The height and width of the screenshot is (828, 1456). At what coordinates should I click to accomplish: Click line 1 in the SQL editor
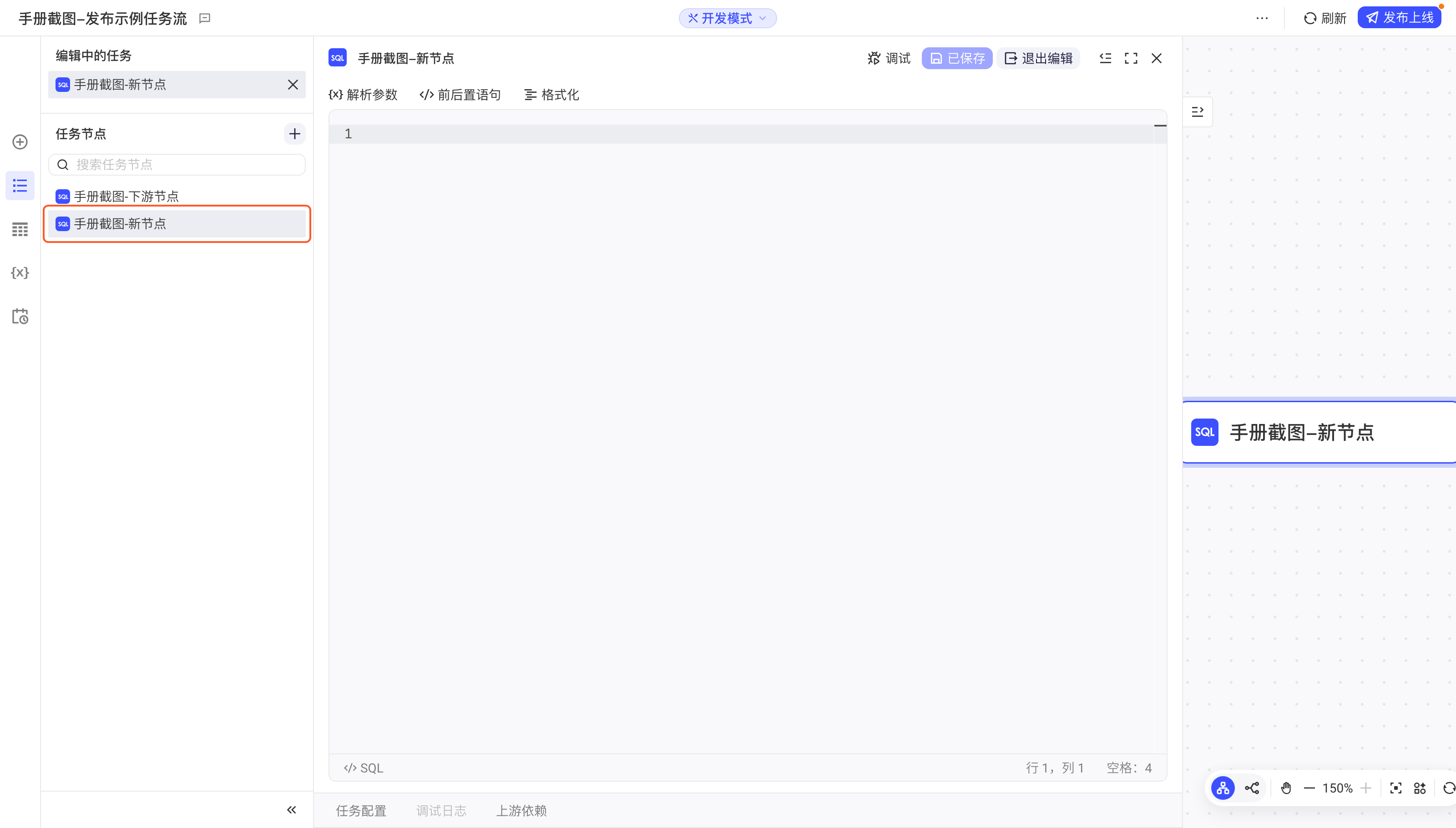741,134
